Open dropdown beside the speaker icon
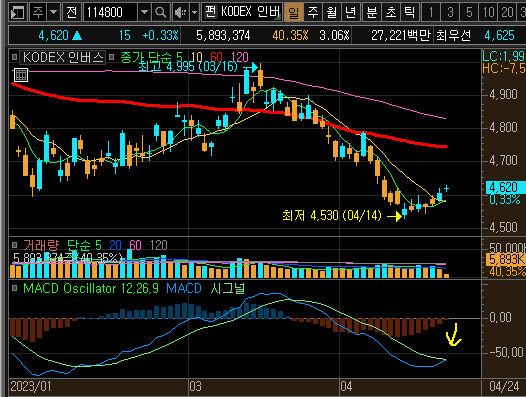Viewport: 526px width, 397px height. tap(195, 13)
